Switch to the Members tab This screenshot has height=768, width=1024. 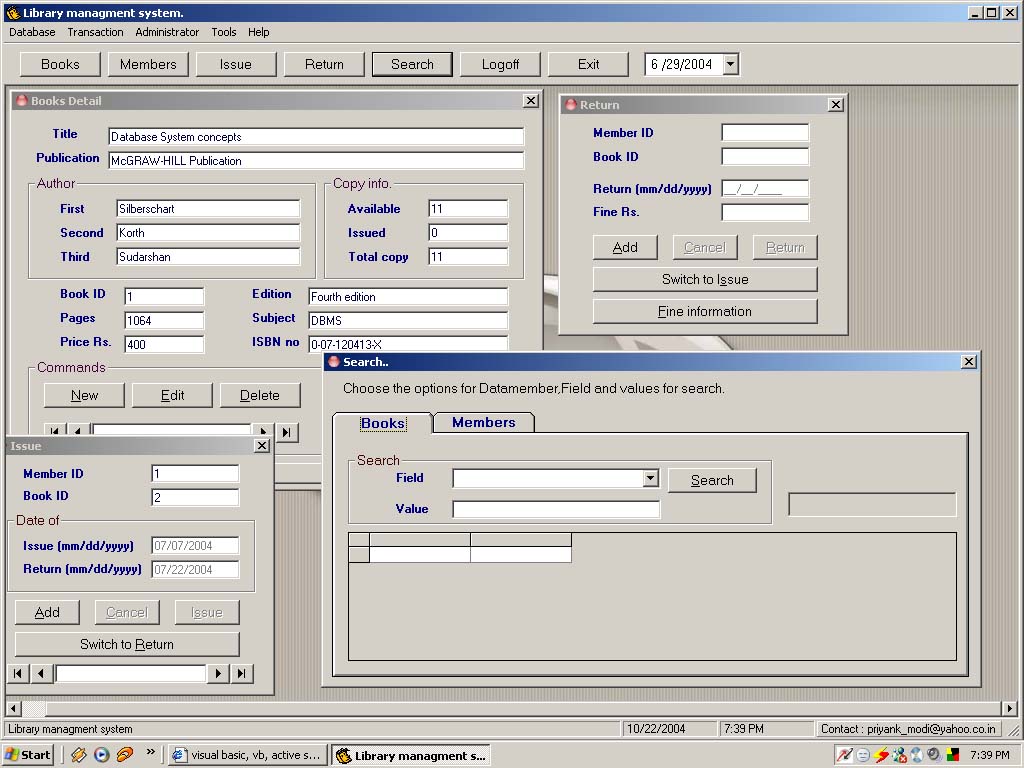click(483, 423)
